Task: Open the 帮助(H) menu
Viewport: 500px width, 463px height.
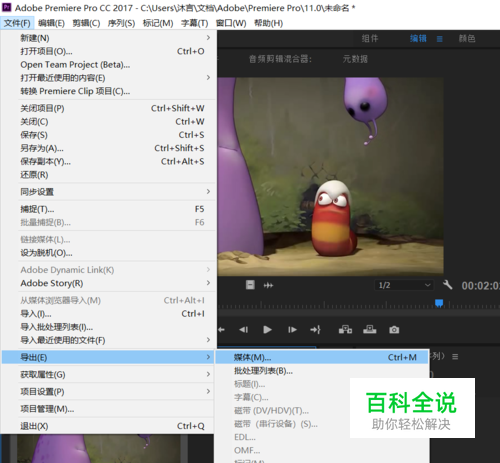Action: click(x=268, y=23)
